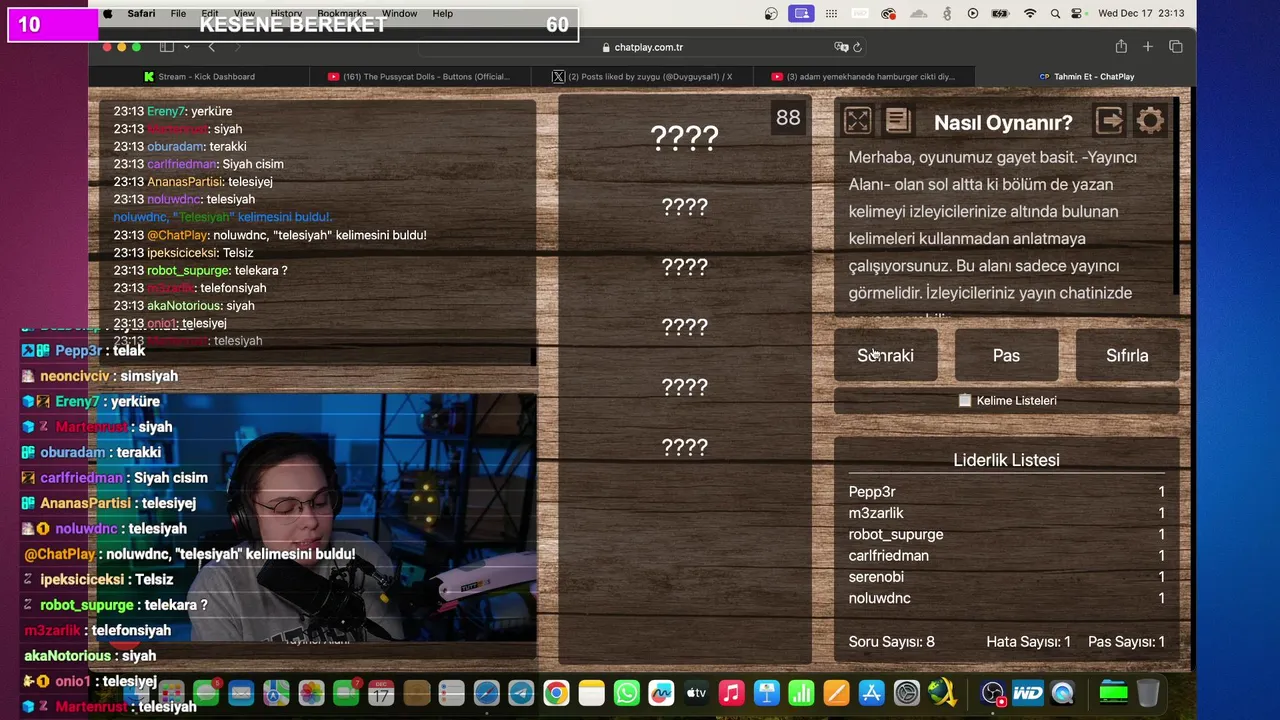Open Music from the Dock
The image size is (1280, 720).
pos(731,692)
